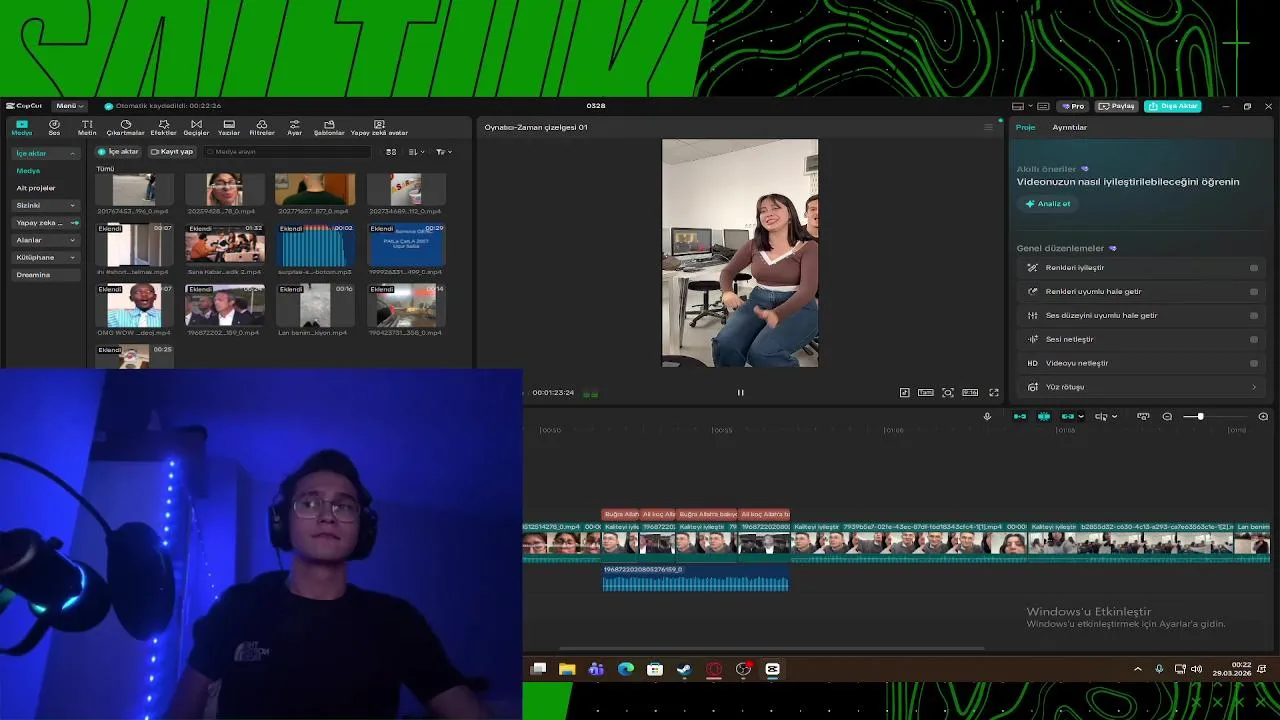Focus the Medya arayın search field
The height and width of the screenshot is (720, 1280).
click(x=287, y=152)
